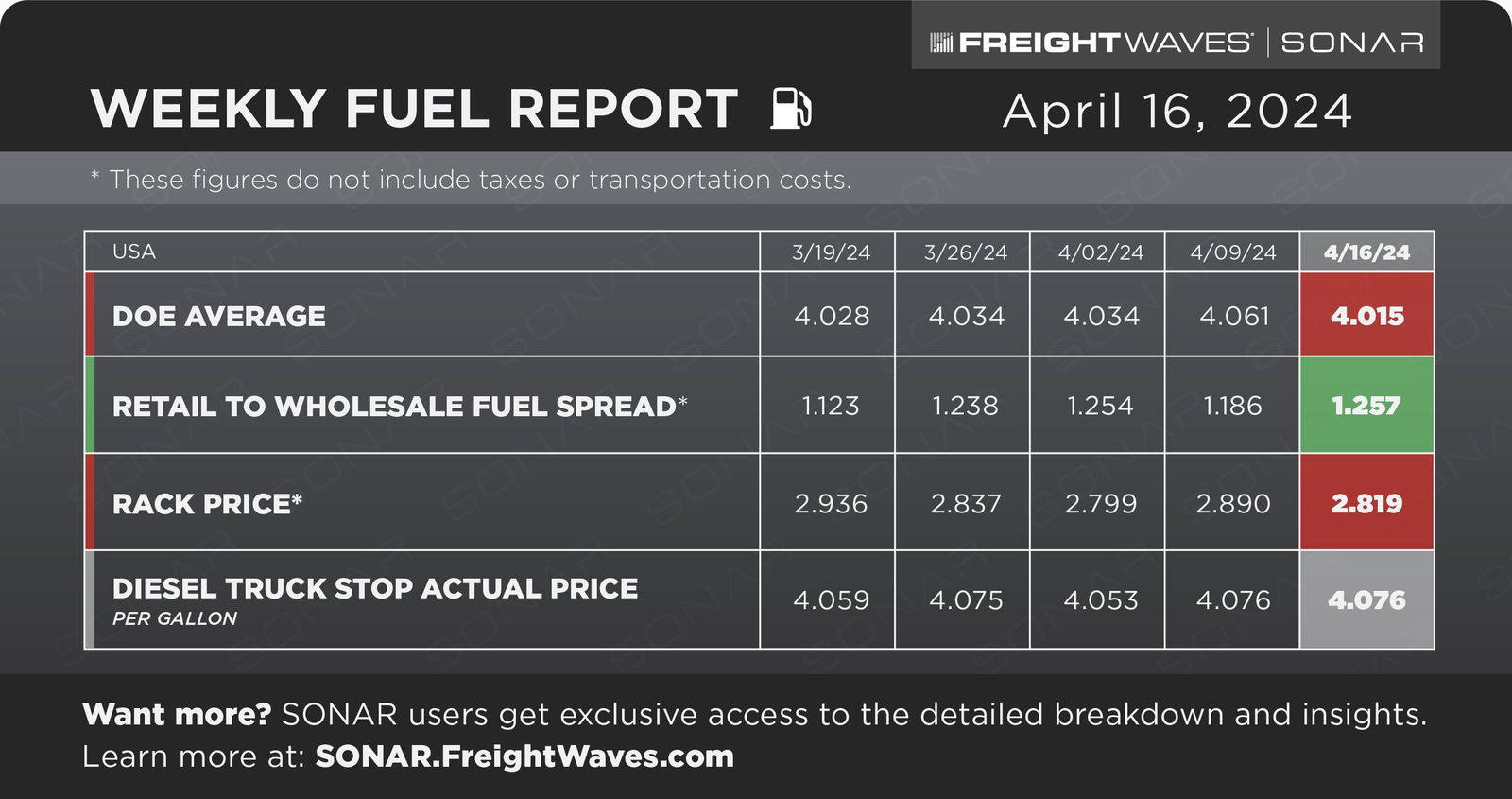Click the red Rack Price 2.819 cell
Viewport: 1512px width, 799px height.
(1366, 503)
